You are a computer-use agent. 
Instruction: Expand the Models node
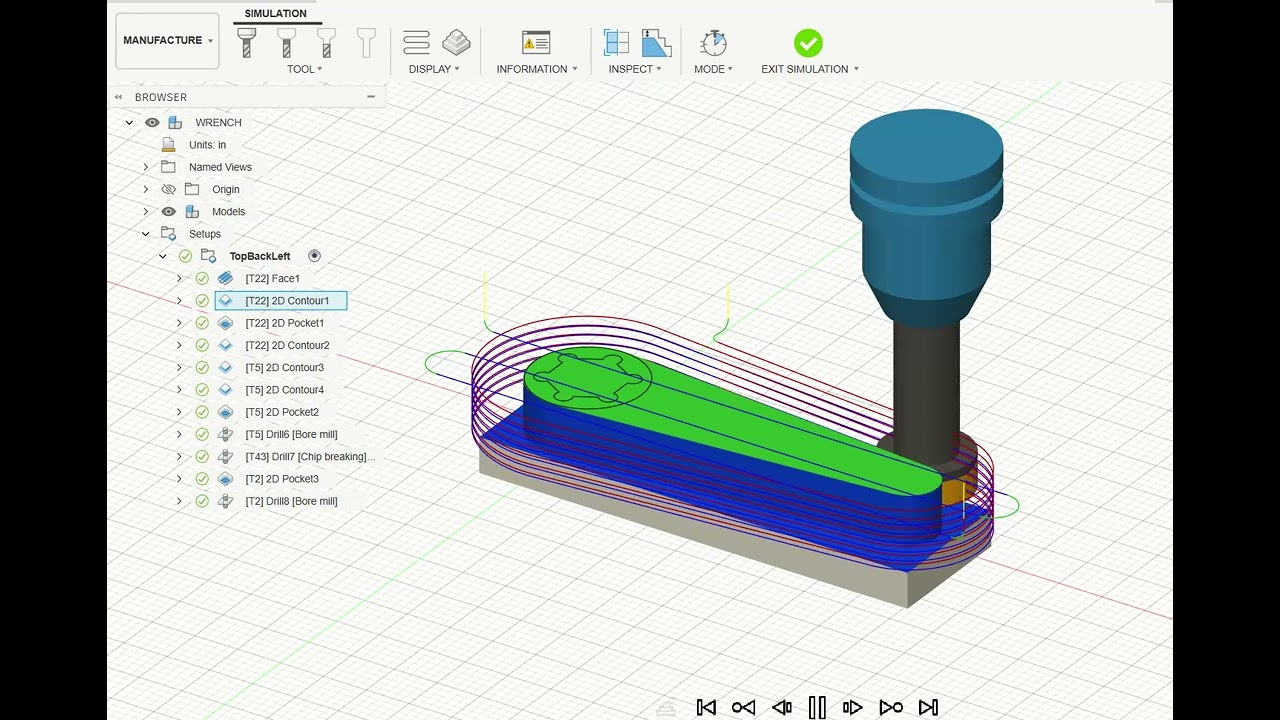pos(146,212)
